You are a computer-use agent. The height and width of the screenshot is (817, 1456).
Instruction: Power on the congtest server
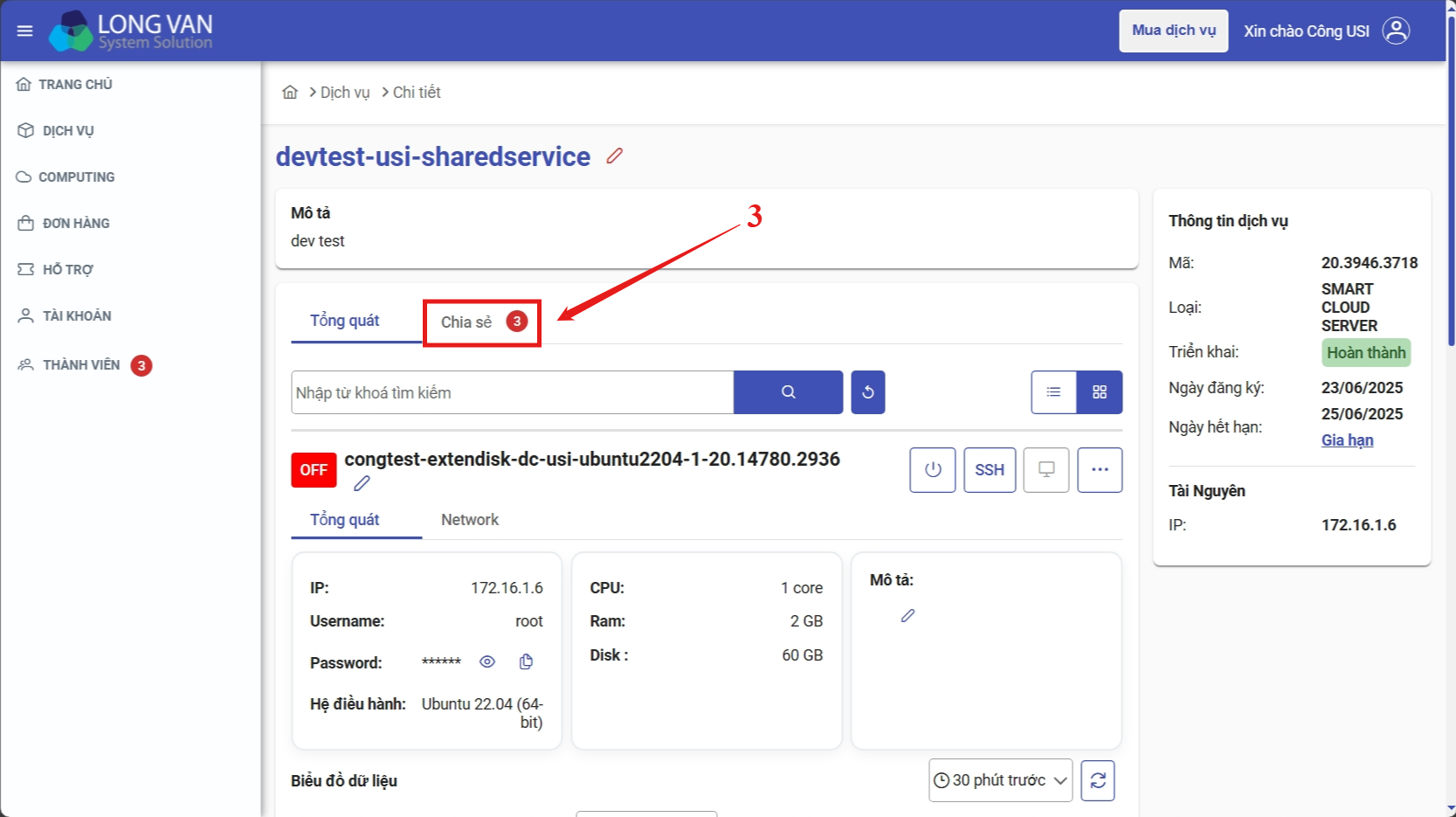click(933, 470)
